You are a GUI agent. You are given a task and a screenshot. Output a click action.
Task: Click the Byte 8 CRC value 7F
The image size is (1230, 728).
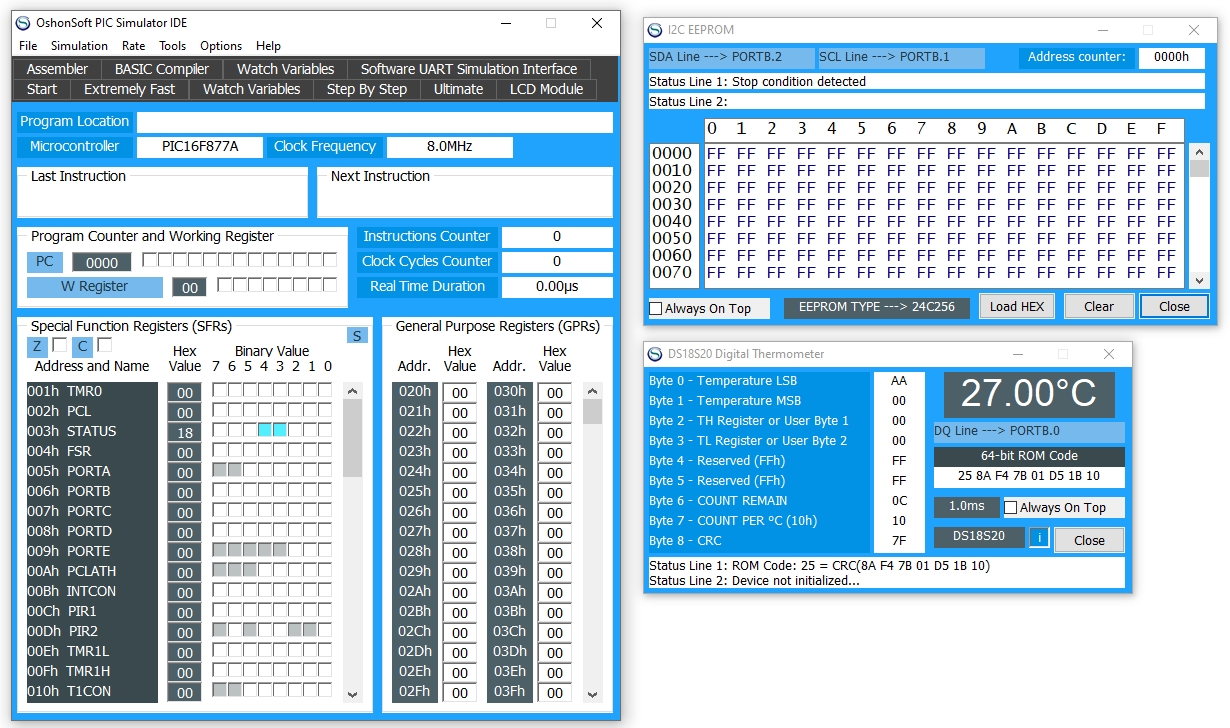click(899, 541)
